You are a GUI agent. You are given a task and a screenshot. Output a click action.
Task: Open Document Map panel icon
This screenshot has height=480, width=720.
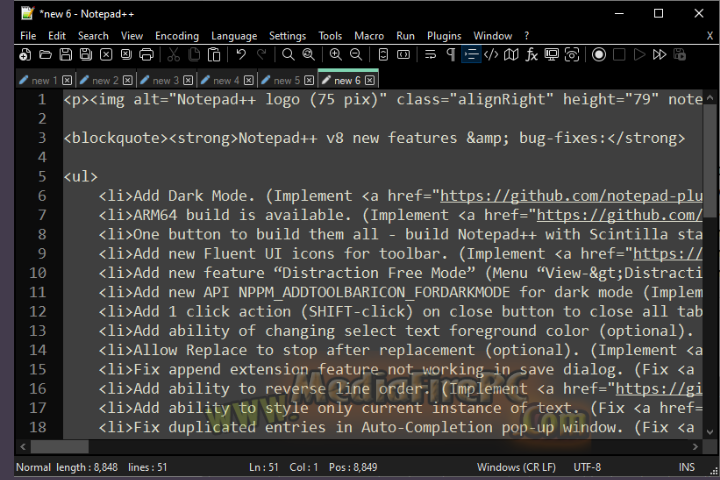[x=511, y=55]
